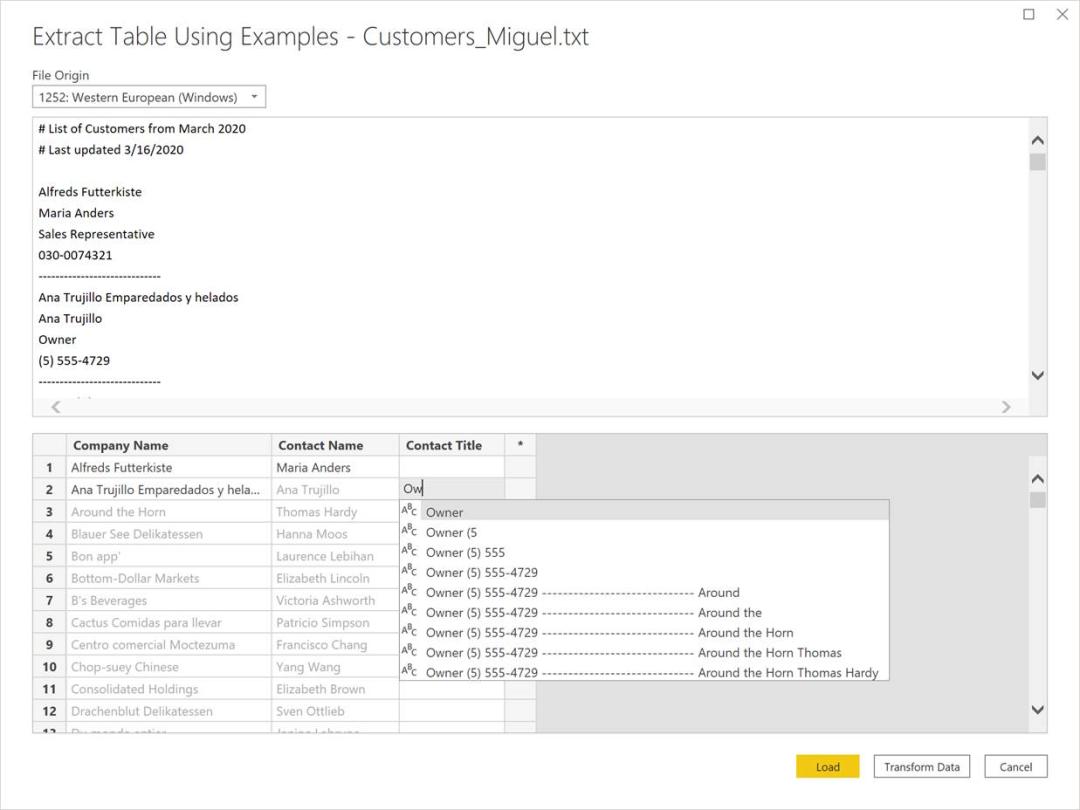Click the left horizontal scroll arrow below preview
Image resolution: width=1080 pixels, height=810 pixels.
[x=55, y=406]
